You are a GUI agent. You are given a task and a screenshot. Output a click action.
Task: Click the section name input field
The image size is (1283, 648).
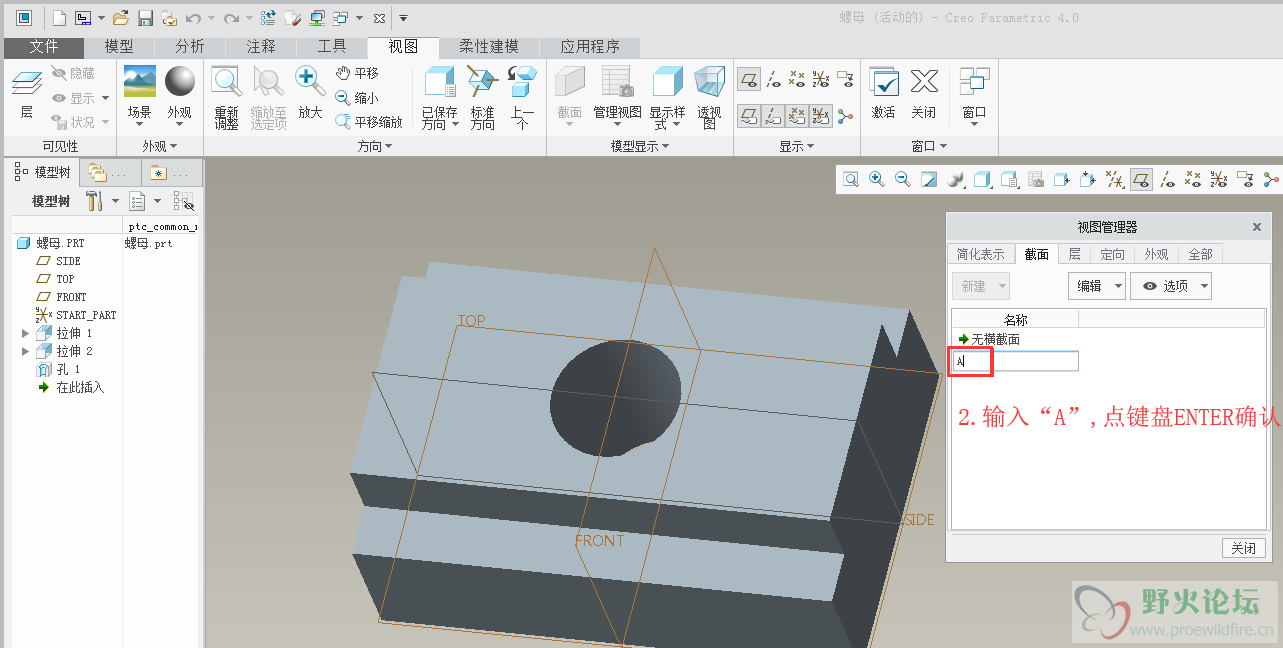pyautogui.click(x=1015, y=361)
